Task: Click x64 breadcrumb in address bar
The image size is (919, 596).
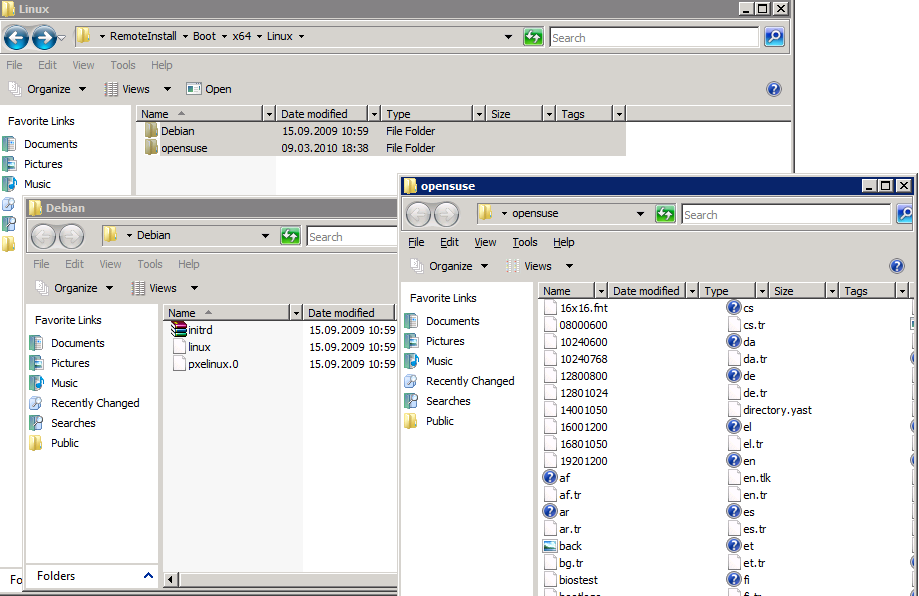Action: (241, 36)
